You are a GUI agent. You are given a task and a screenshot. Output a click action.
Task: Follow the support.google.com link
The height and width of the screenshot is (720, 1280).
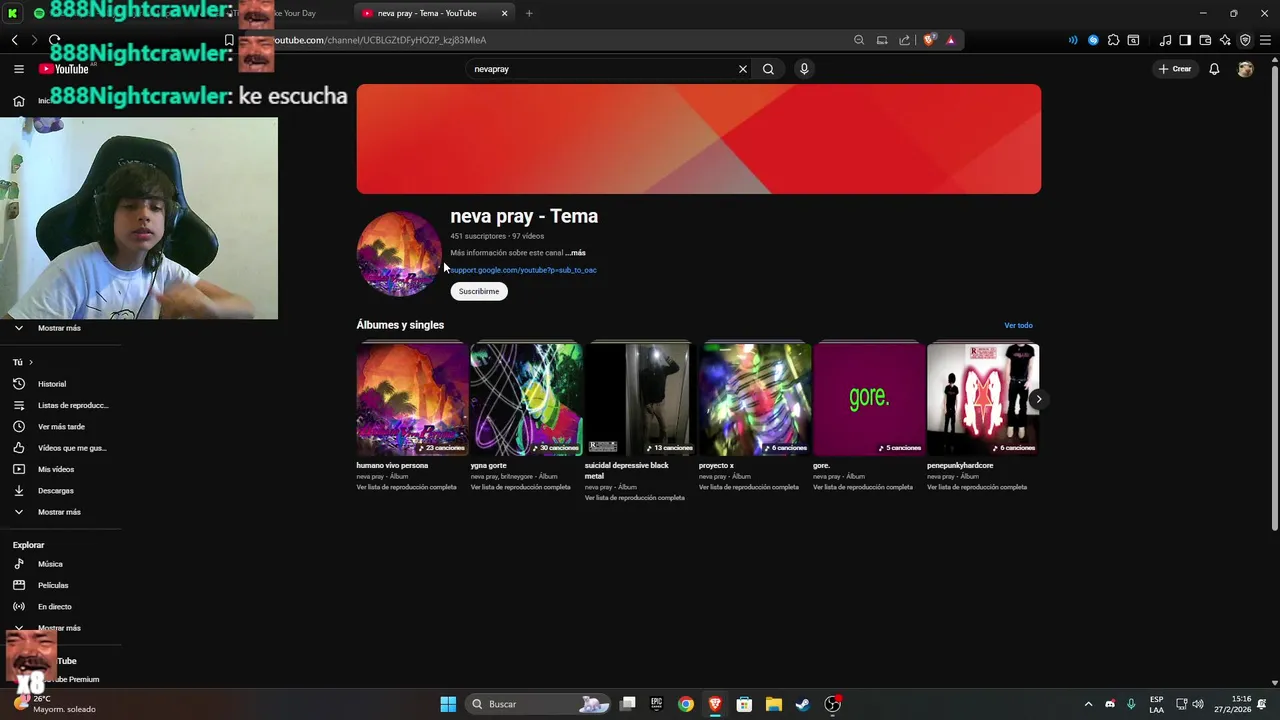point(523,270)
